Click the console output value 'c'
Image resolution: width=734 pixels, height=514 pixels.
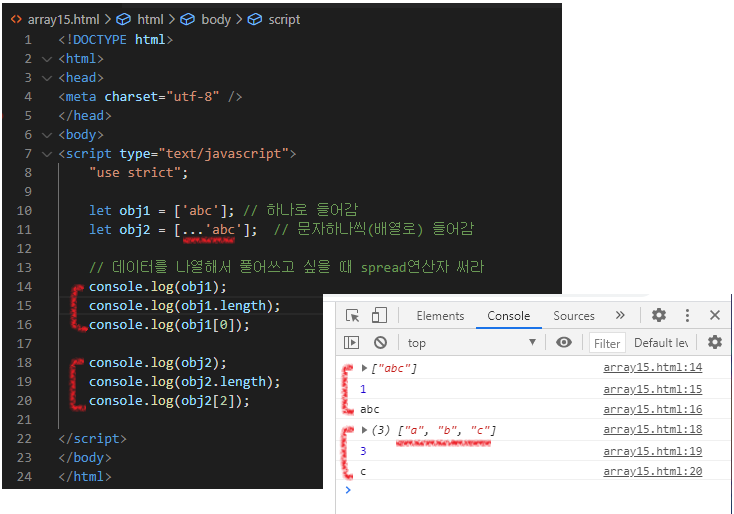(363, 472)
